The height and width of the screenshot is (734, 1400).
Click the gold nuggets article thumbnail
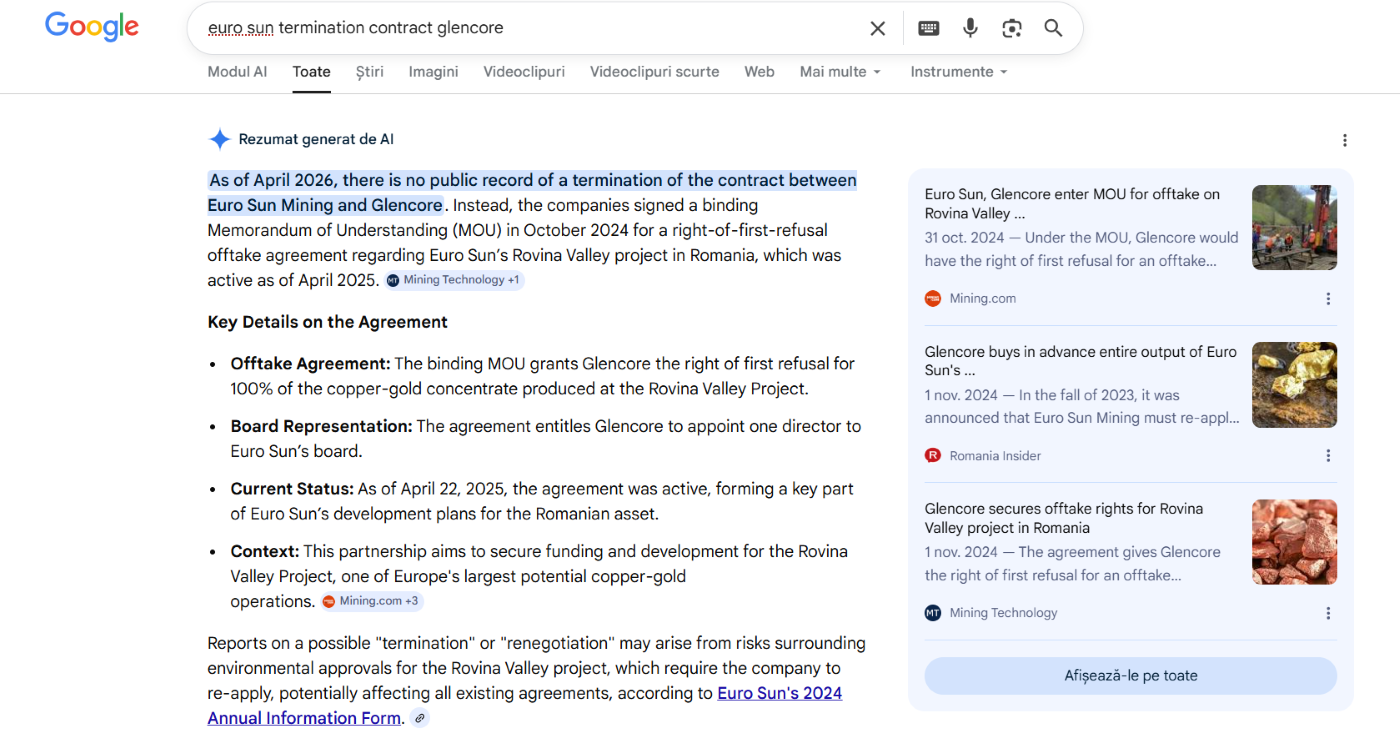(x=1294, y=385)
